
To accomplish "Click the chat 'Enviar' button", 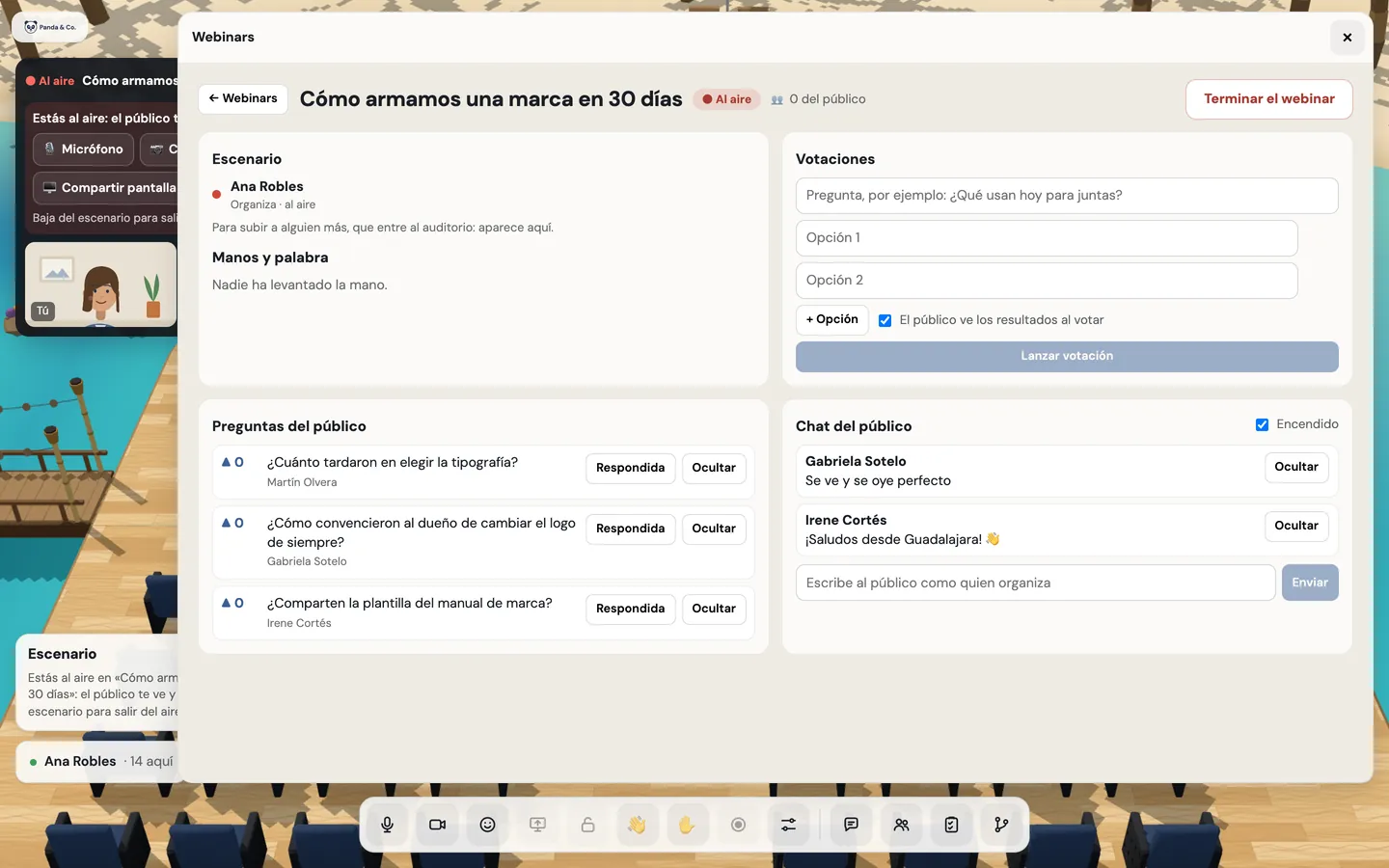I will pos(1310,583).
